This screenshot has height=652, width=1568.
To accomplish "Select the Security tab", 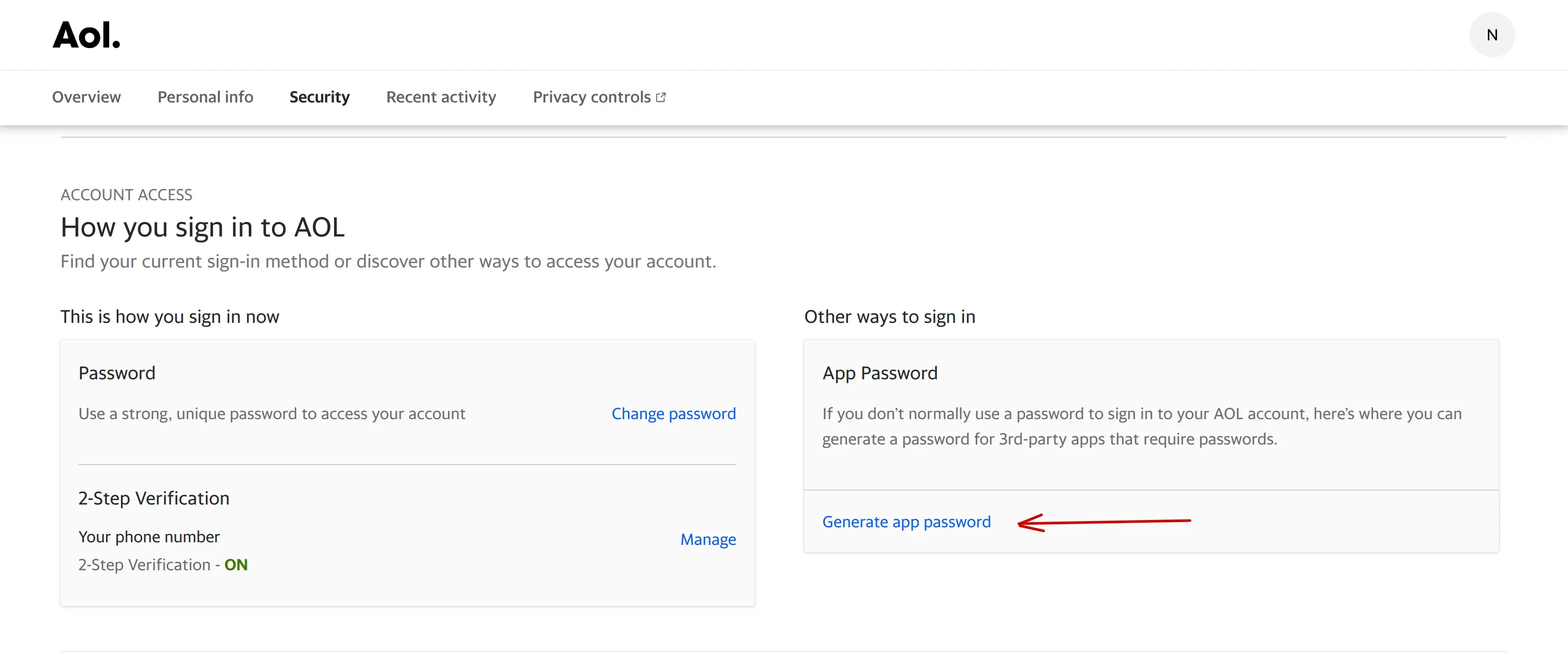I will (x=319, y=96).
